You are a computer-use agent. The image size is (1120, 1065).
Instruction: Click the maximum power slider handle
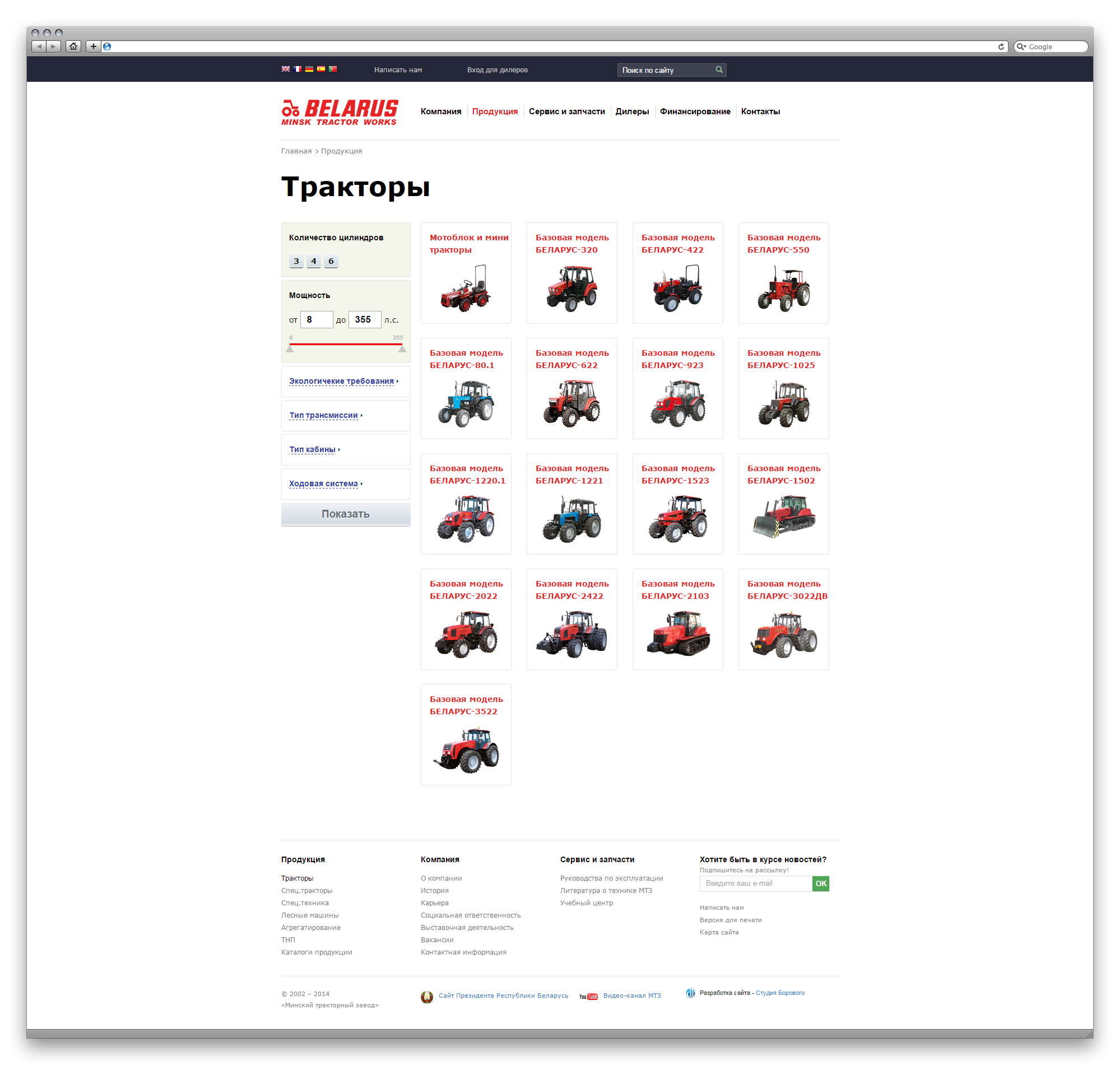pos(402,349)
